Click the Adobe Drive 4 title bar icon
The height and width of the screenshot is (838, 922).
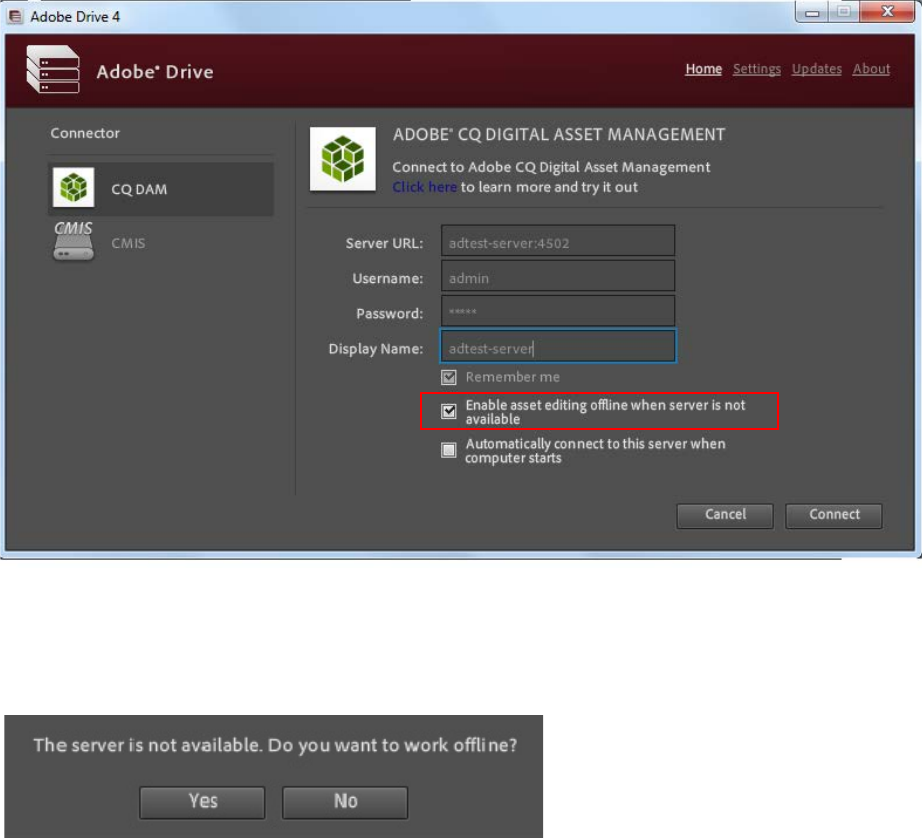click(15, 16)
